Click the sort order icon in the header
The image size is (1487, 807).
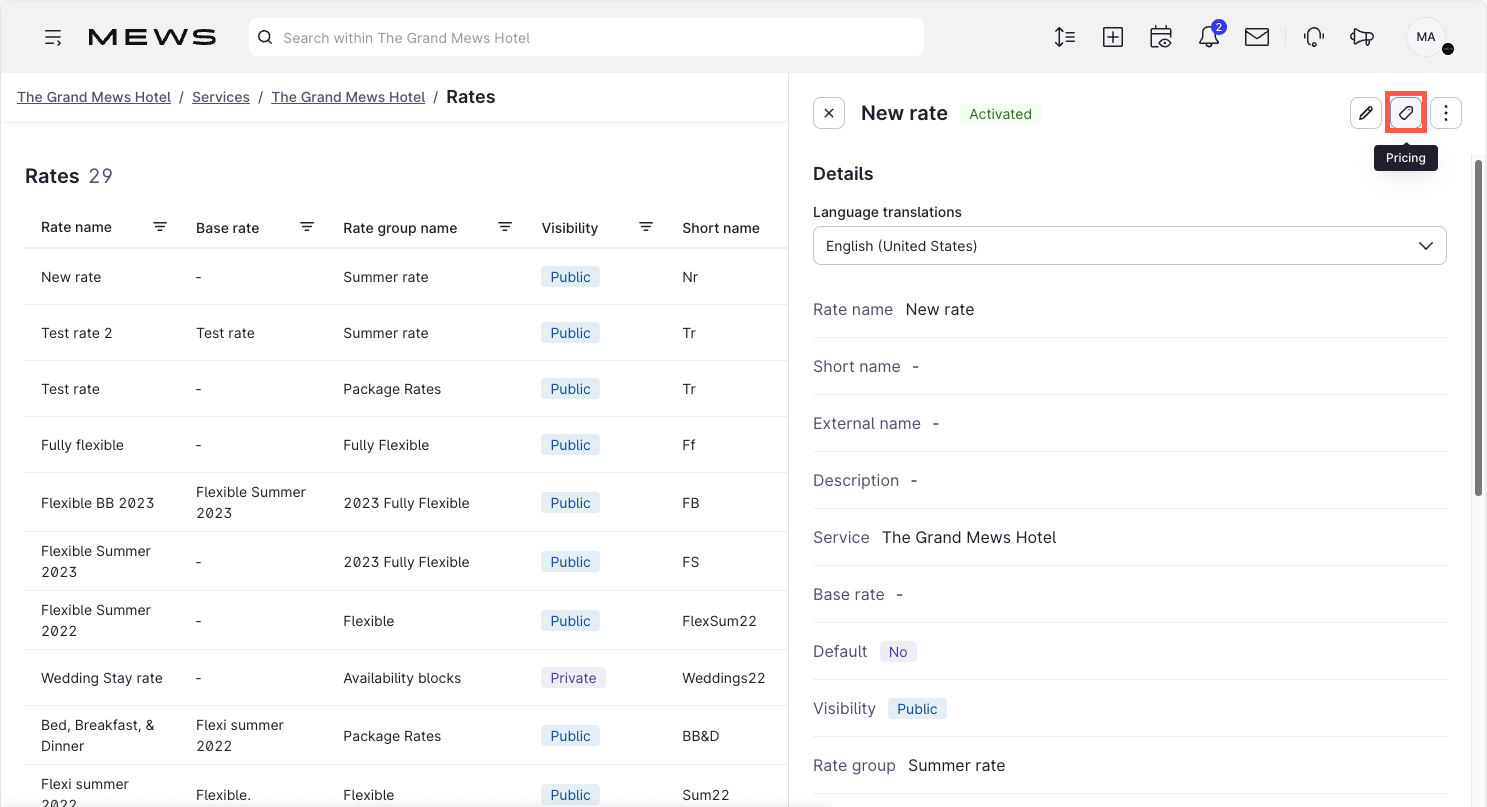pyautogui.click(x=1064, y=36)
